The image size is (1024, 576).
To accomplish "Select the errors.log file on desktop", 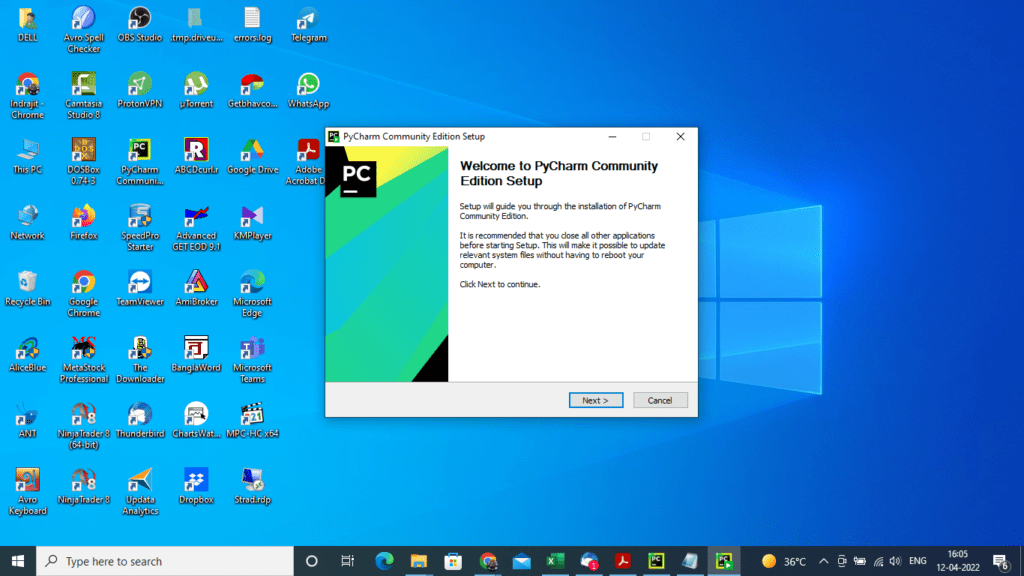I will click(x=252, y=25).
